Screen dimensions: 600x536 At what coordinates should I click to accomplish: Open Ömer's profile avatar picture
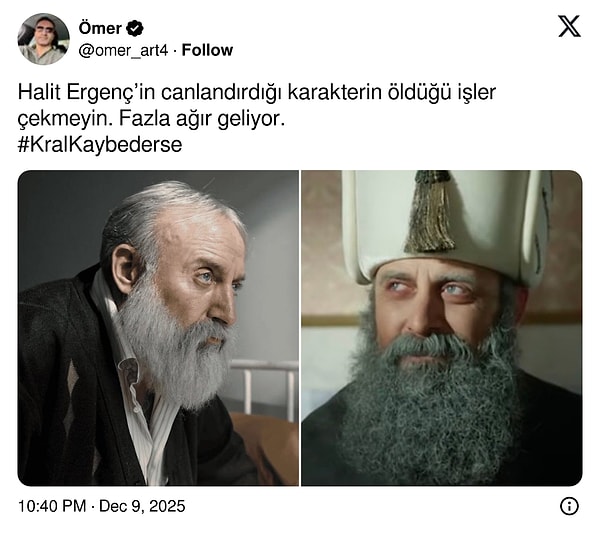coord(43,39)
